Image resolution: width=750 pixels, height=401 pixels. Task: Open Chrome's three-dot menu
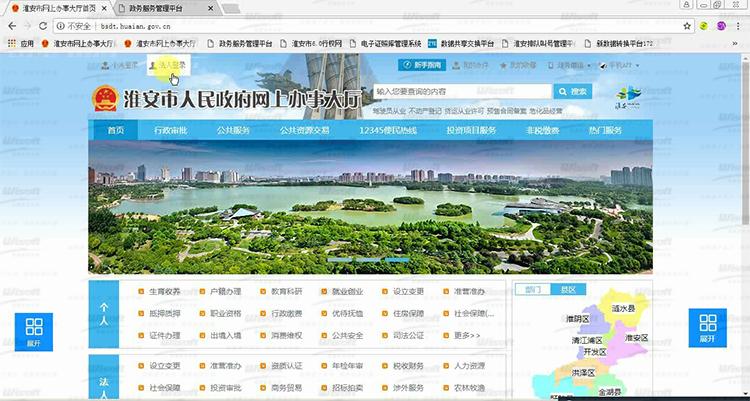[x=738, y=26]
